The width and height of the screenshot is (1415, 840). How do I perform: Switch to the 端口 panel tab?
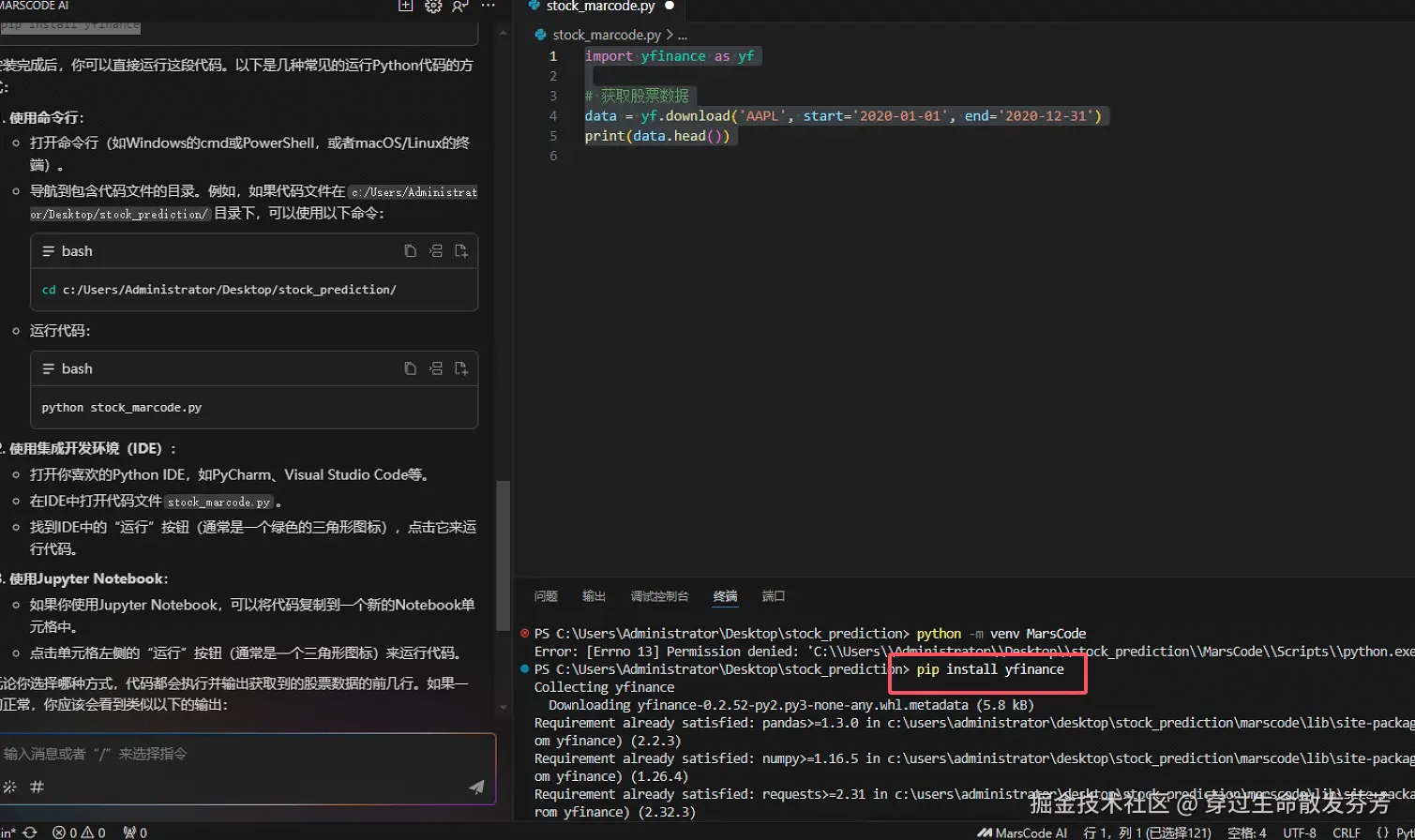[x=774, y=596]
